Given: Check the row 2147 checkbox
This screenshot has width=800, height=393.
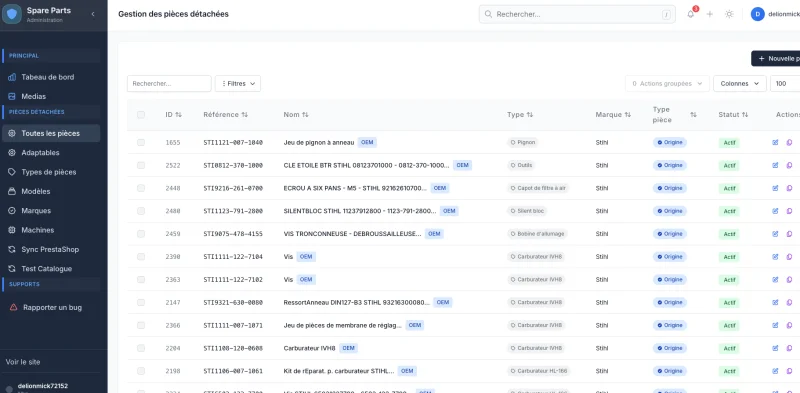Looking at the screenshot, I should pos(141,302).
